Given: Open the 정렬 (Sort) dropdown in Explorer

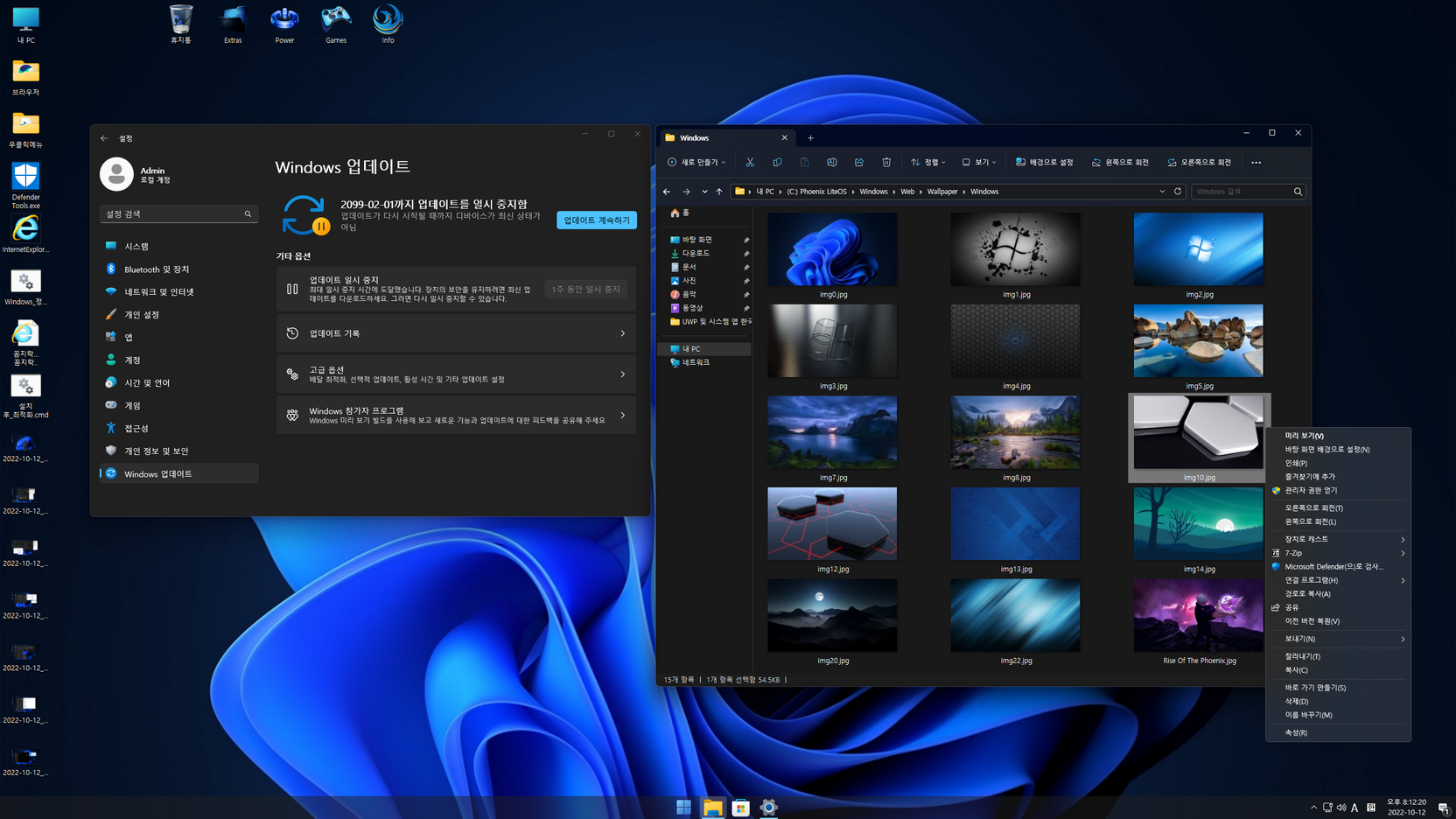Looking at the screenshot, I should pos(928,162).
